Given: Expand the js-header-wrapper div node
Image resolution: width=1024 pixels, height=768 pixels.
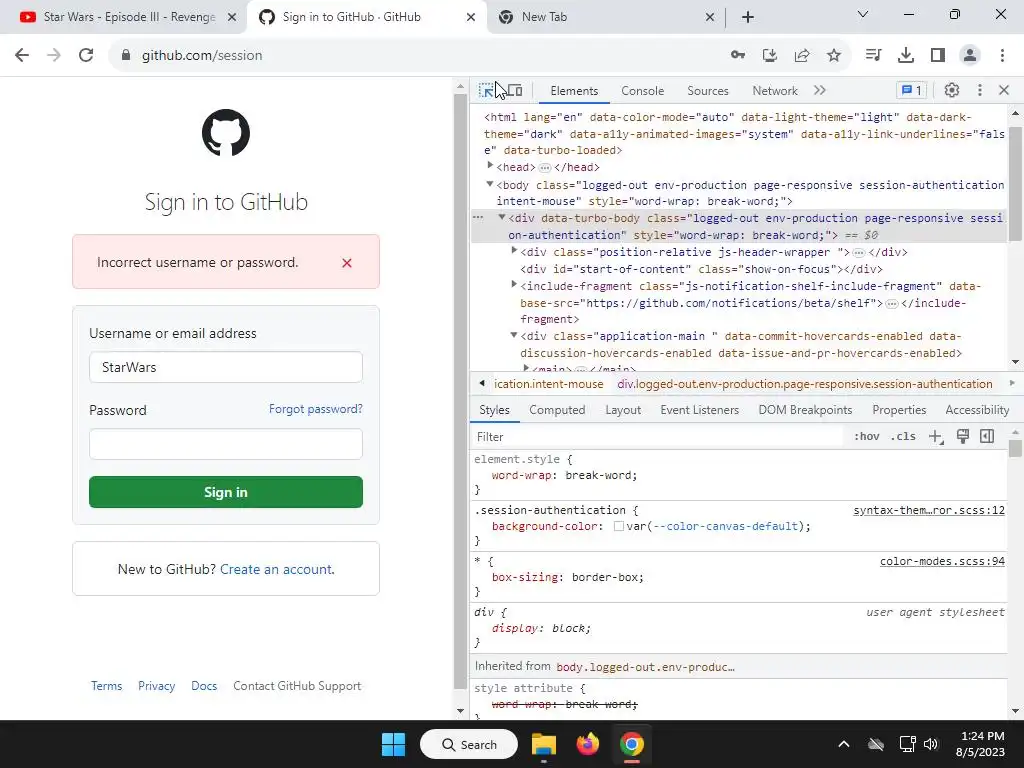Looking at the screenshot, I should click(514, 251).
